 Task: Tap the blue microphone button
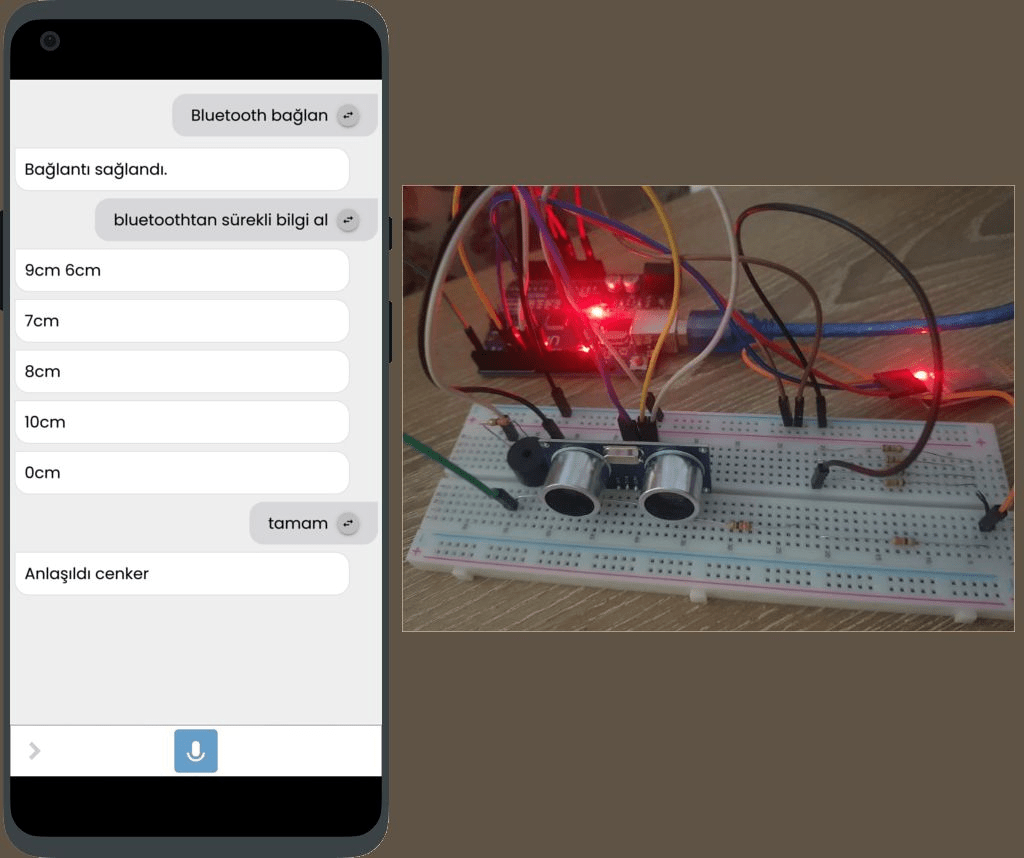(196, 751)
